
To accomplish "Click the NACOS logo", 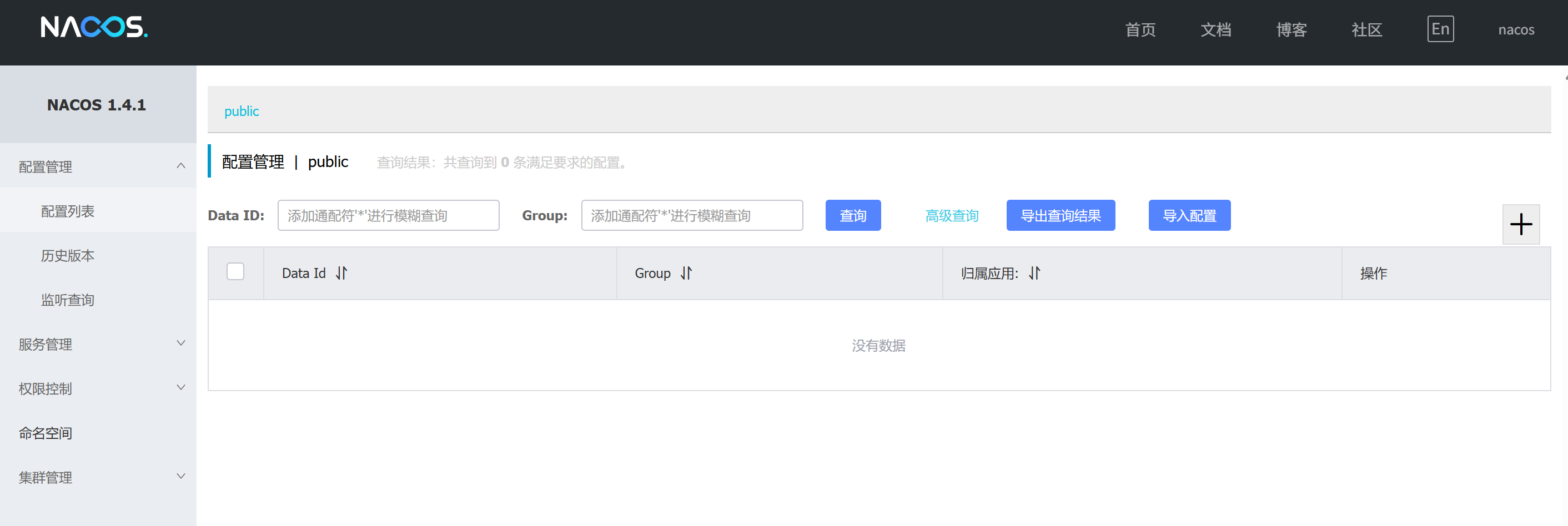I will pyautogui.click(x=94, y=27).
